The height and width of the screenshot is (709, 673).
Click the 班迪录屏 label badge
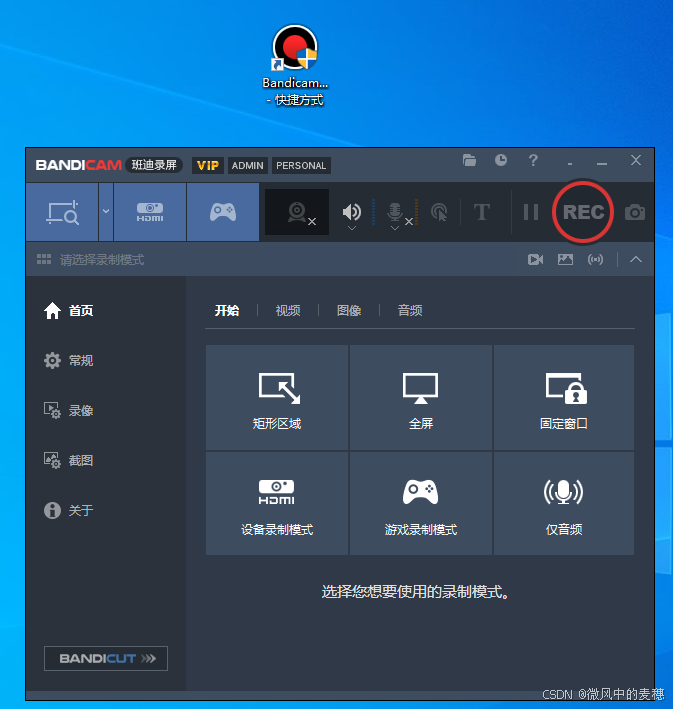point(154,165)
